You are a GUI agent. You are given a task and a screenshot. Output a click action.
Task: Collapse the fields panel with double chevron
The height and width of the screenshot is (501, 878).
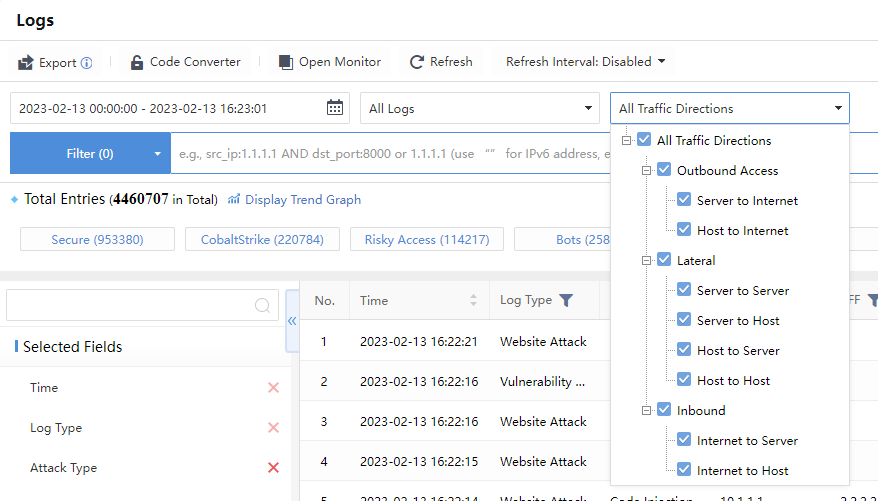click(292, 321)
